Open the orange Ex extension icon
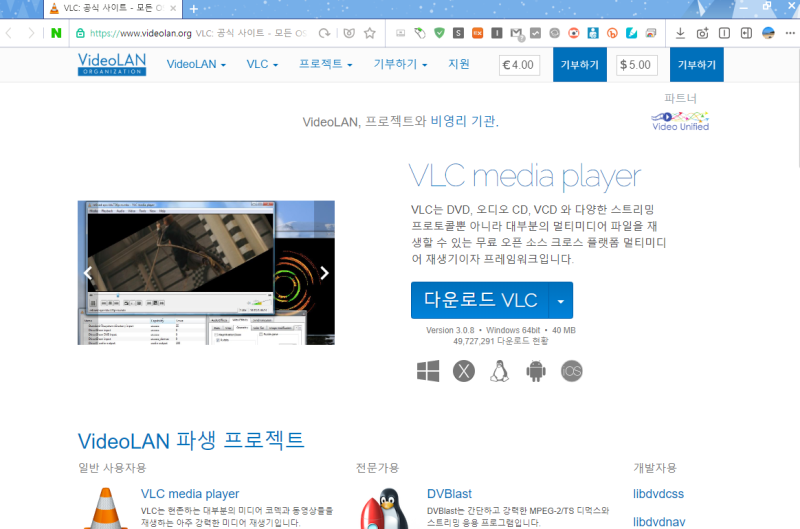This screenshot has width=800, height=529. click(477, 33)
